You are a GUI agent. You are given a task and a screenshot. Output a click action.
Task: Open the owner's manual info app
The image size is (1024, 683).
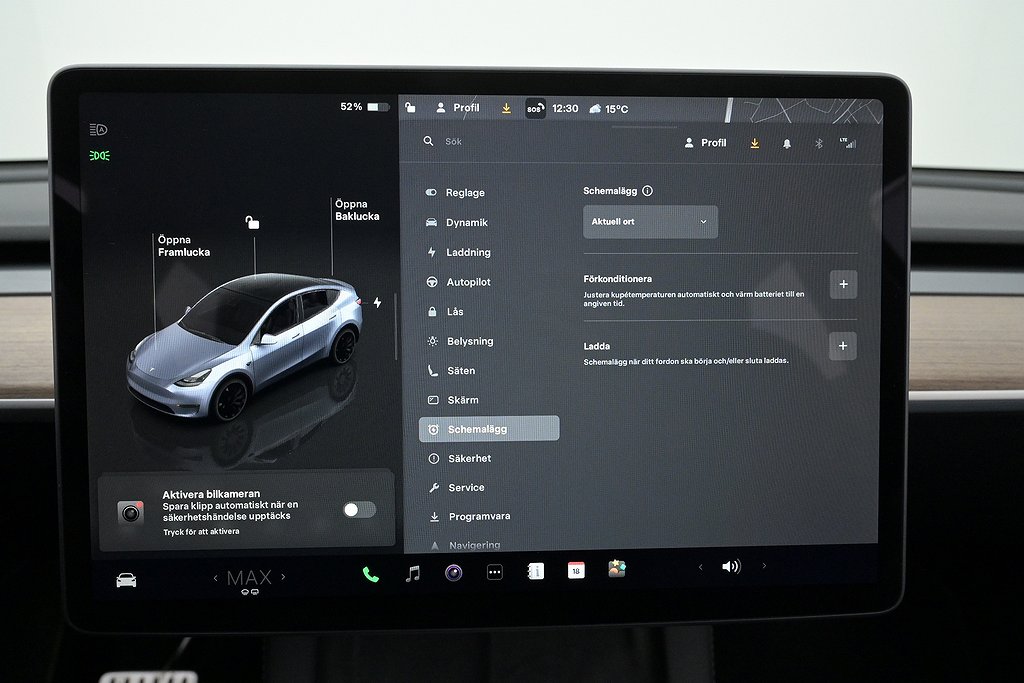click(x=536, y=571)
